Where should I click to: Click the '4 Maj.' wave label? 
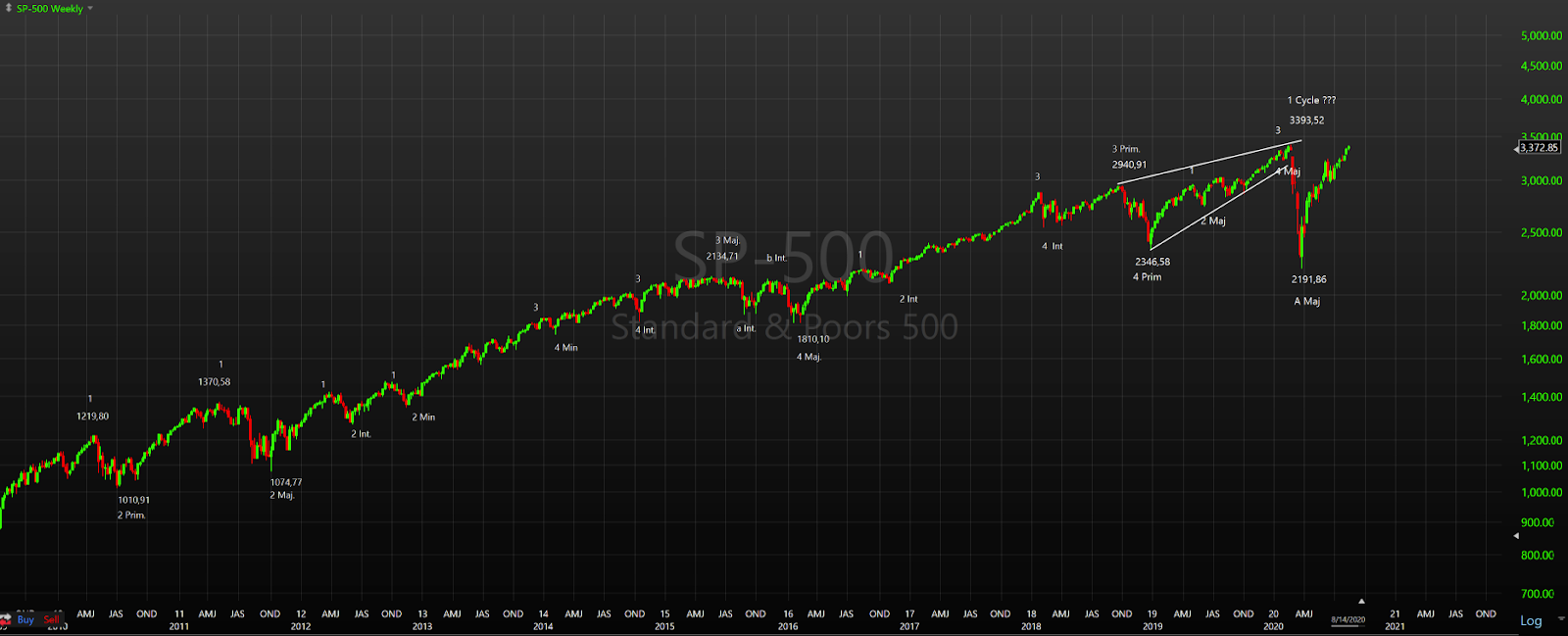point(808,357)
